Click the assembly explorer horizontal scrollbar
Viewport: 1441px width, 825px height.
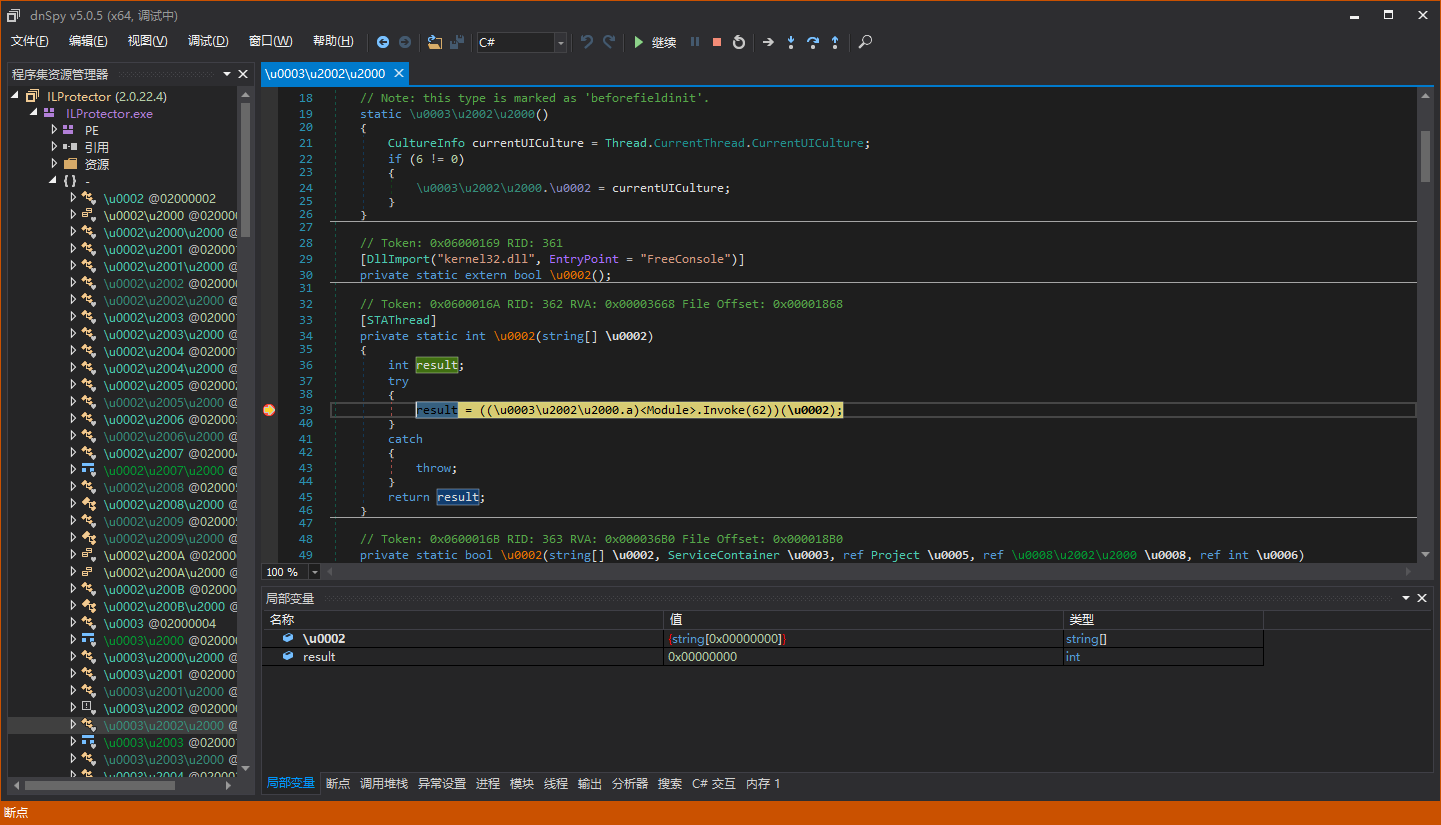point(100,786)
